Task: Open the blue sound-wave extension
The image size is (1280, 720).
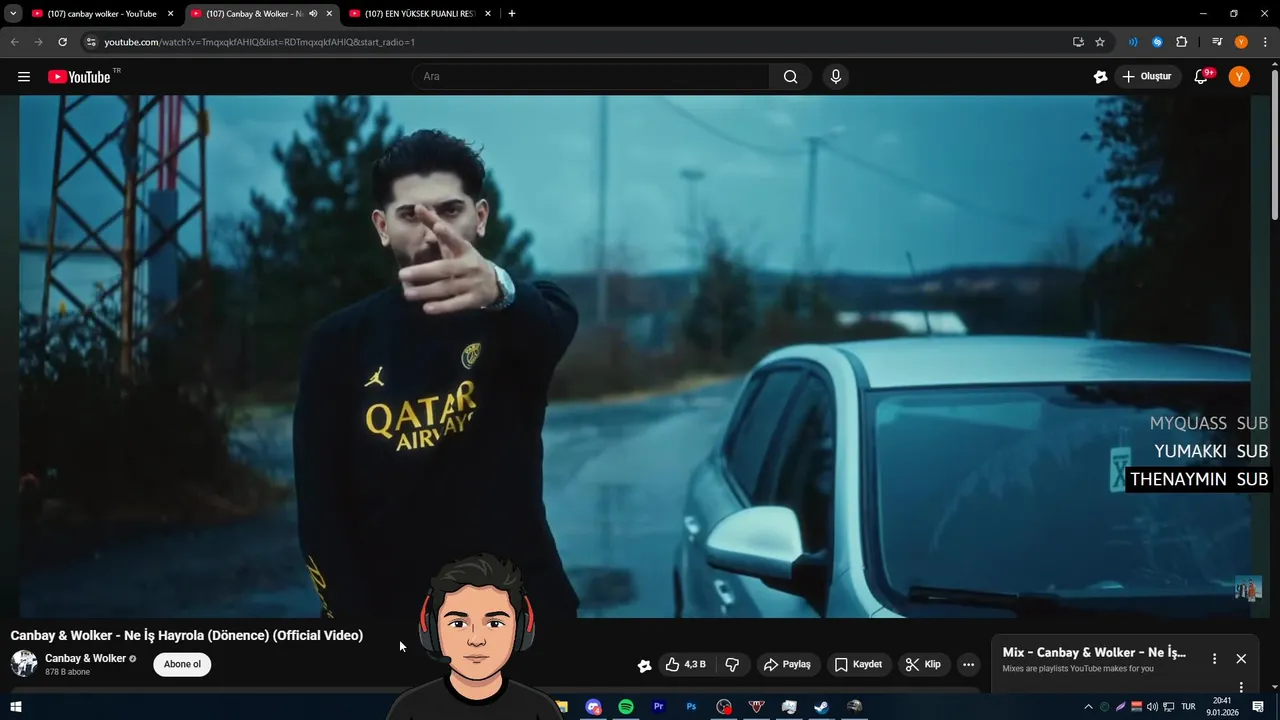Action: 1133,42
